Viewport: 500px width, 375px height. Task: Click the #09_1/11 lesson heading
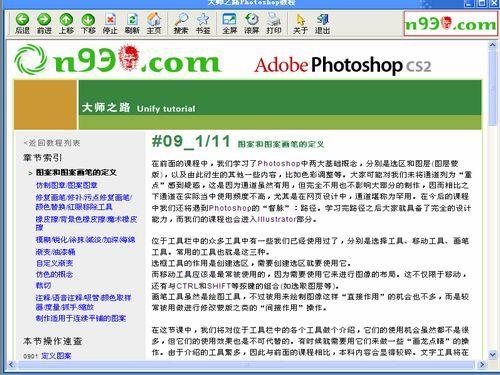pos(191,141)
